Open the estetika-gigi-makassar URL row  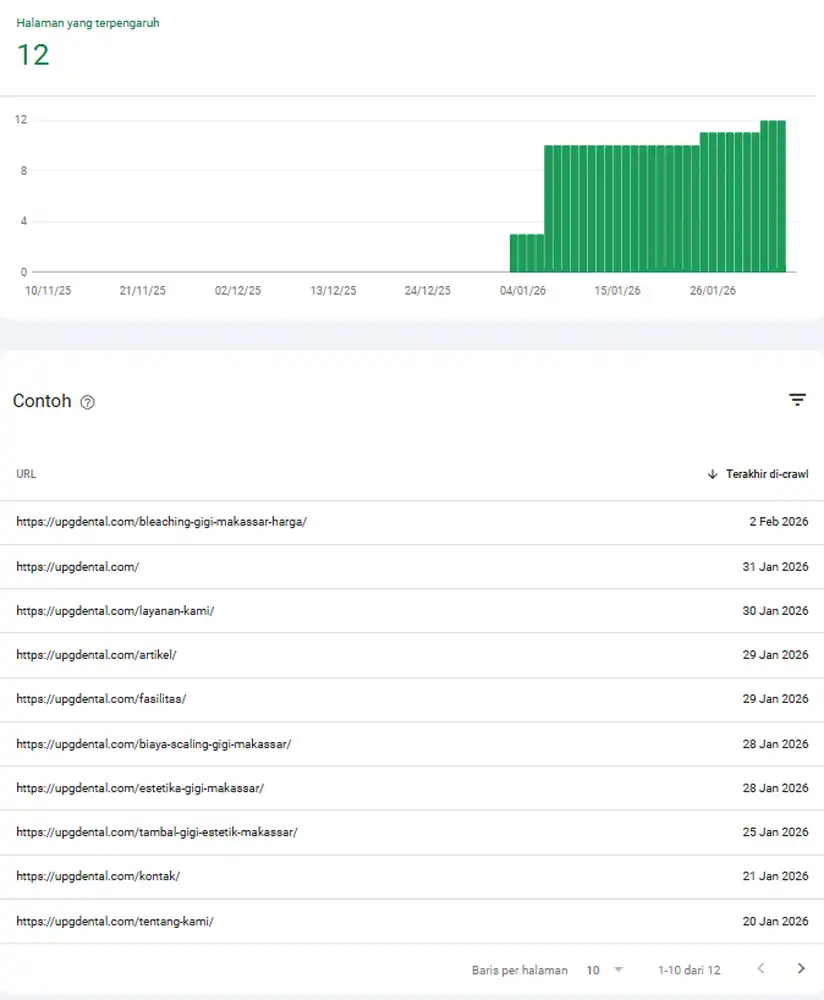(412, 788)
